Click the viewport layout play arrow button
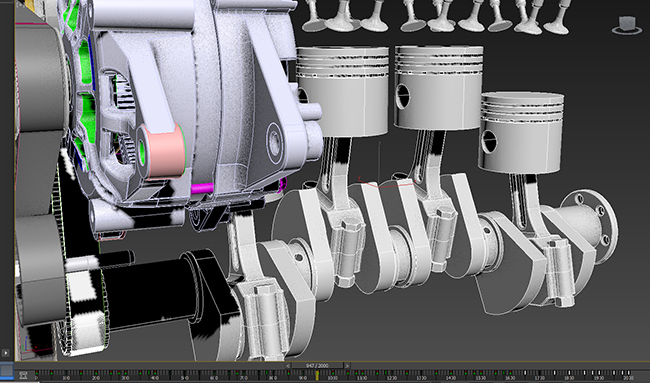 (x=5, y=353)
